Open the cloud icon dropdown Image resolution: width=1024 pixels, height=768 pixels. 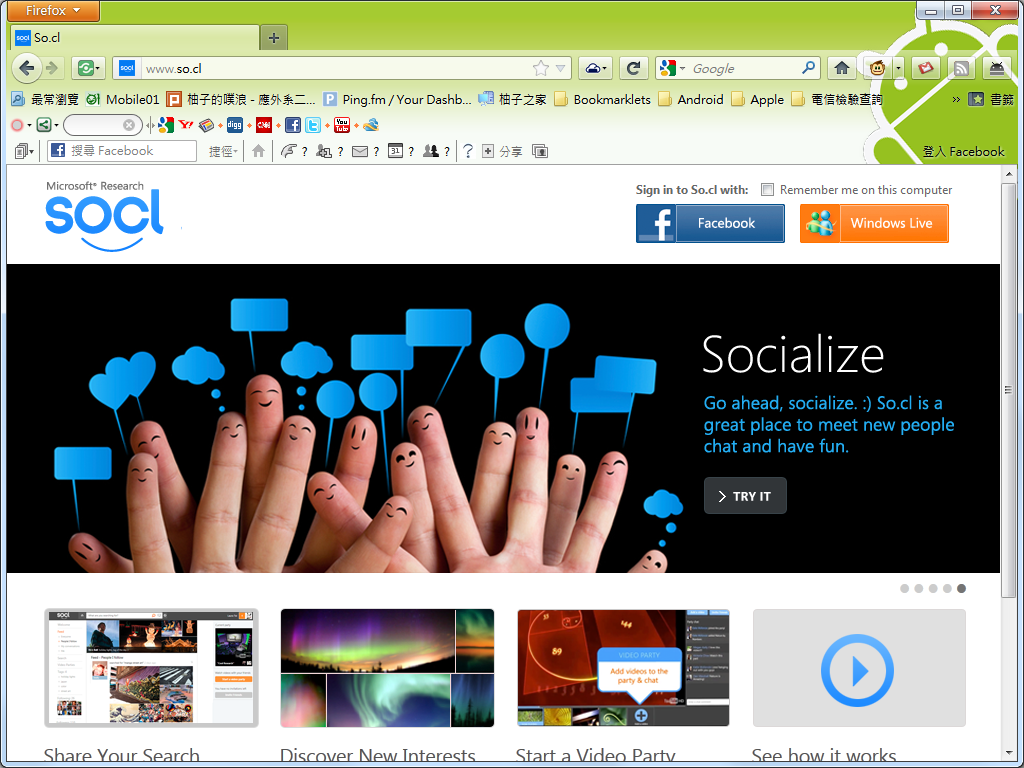(595, 68)
